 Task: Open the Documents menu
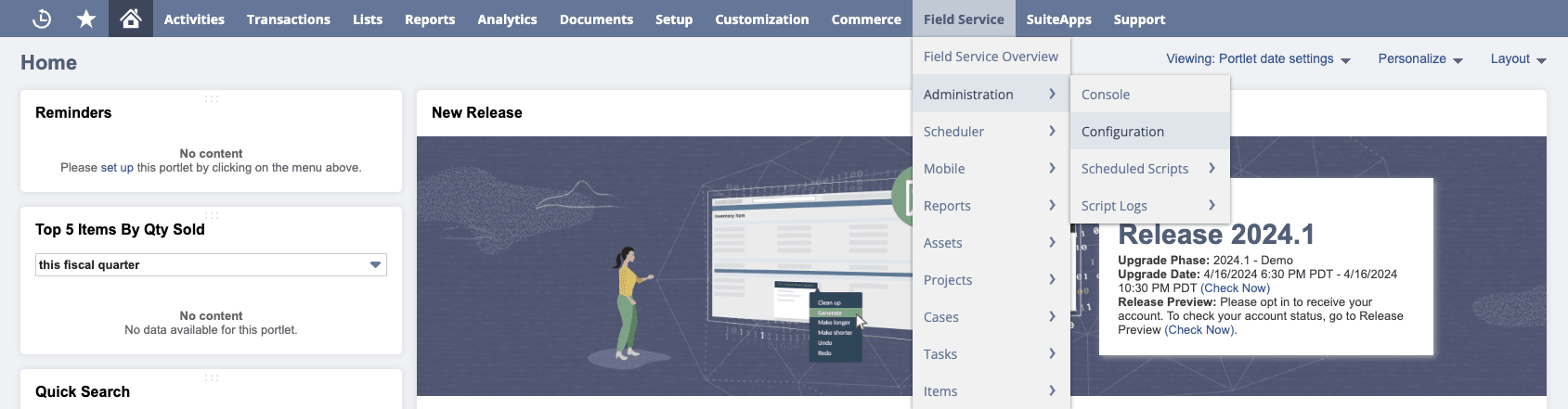pos(596,19)
